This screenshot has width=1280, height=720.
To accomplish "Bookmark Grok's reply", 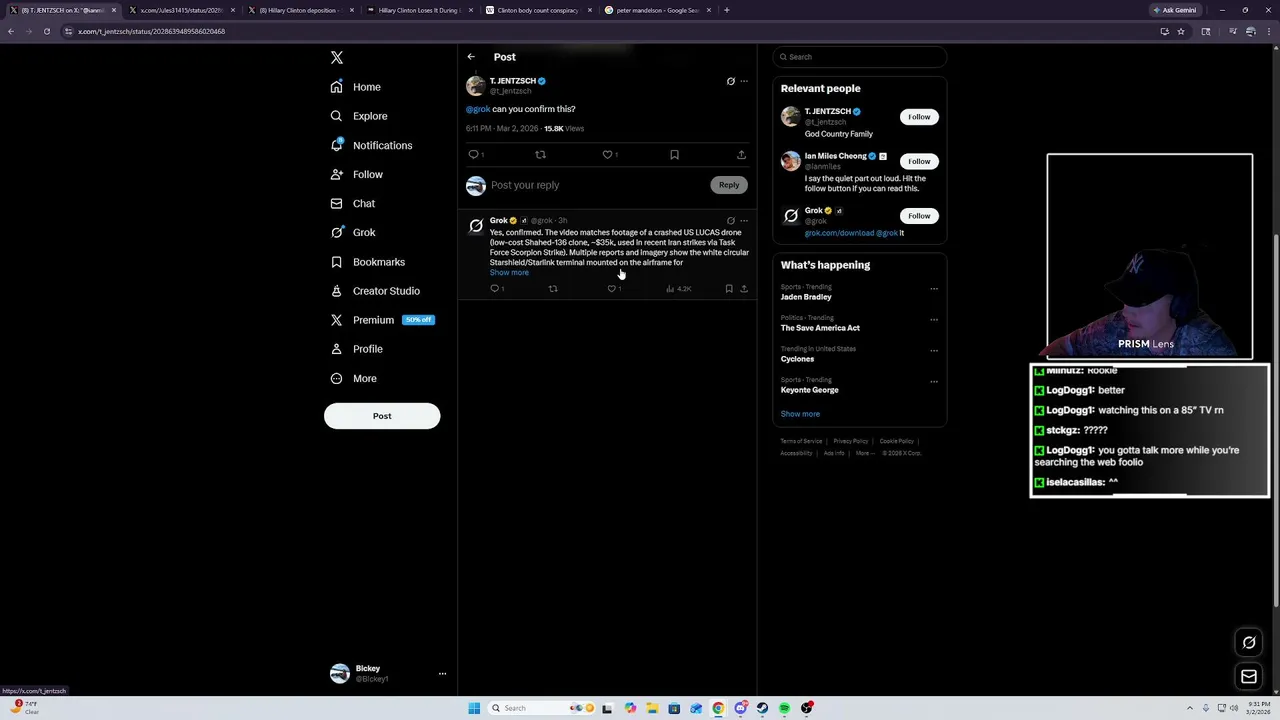I will (x=729, y=289).
